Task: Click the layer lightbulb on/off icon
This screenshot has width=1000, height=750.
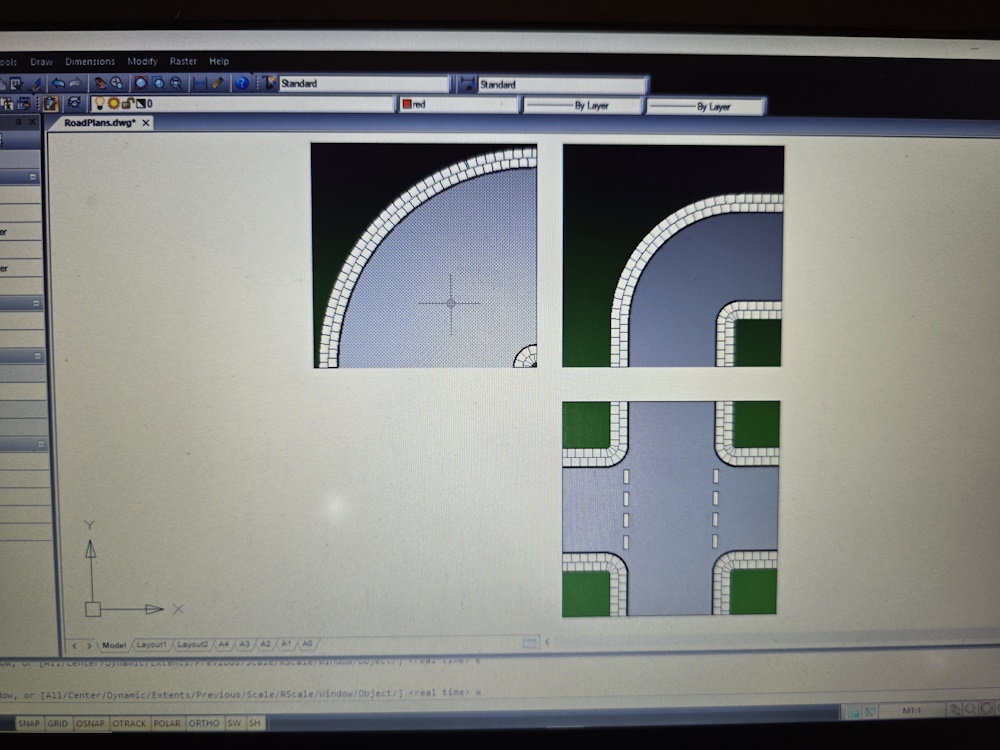Action: point(100,104)
